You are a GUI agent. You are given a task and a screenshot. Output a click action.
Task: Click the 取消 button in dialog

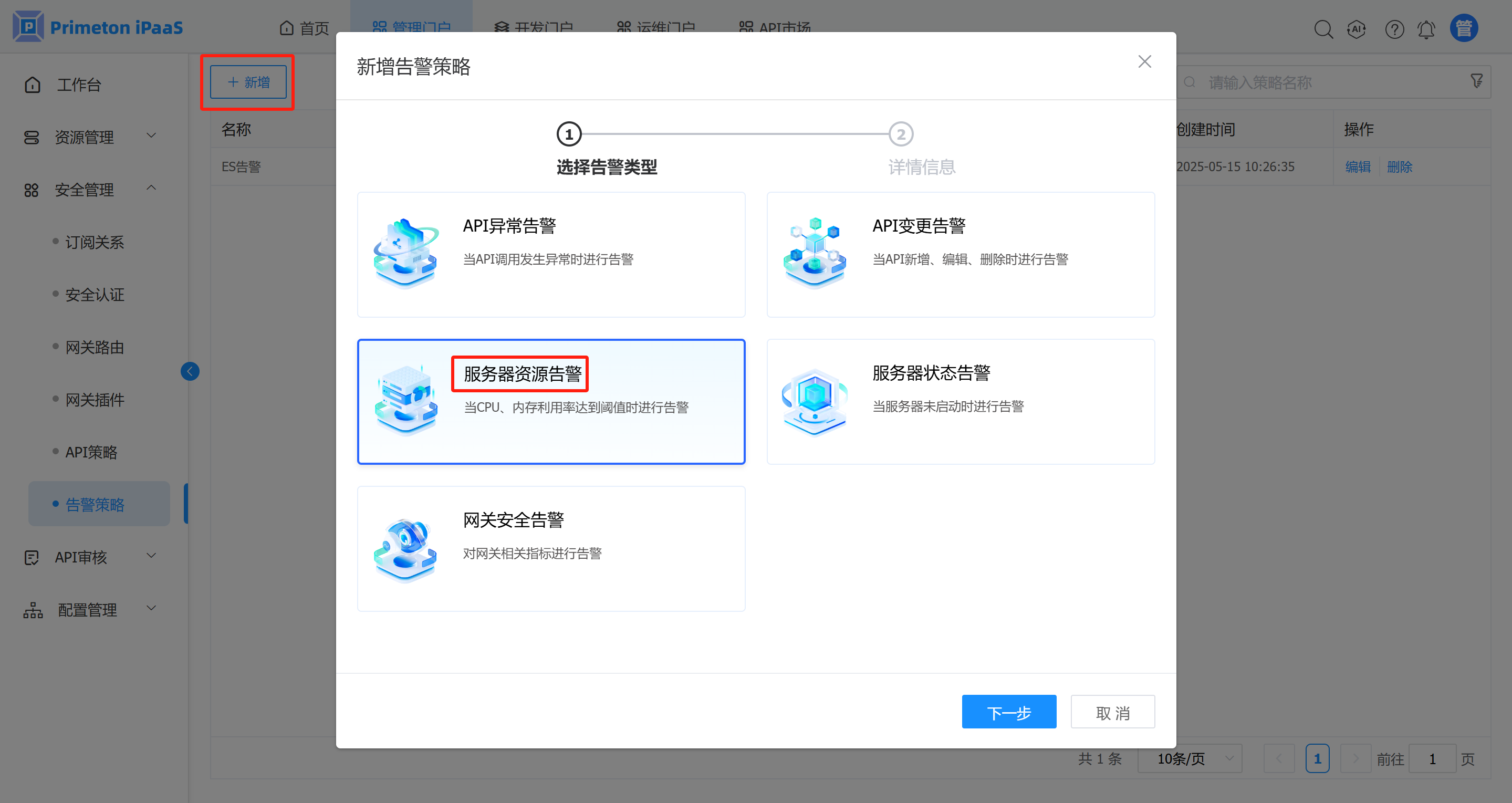tap(1112, 712)
